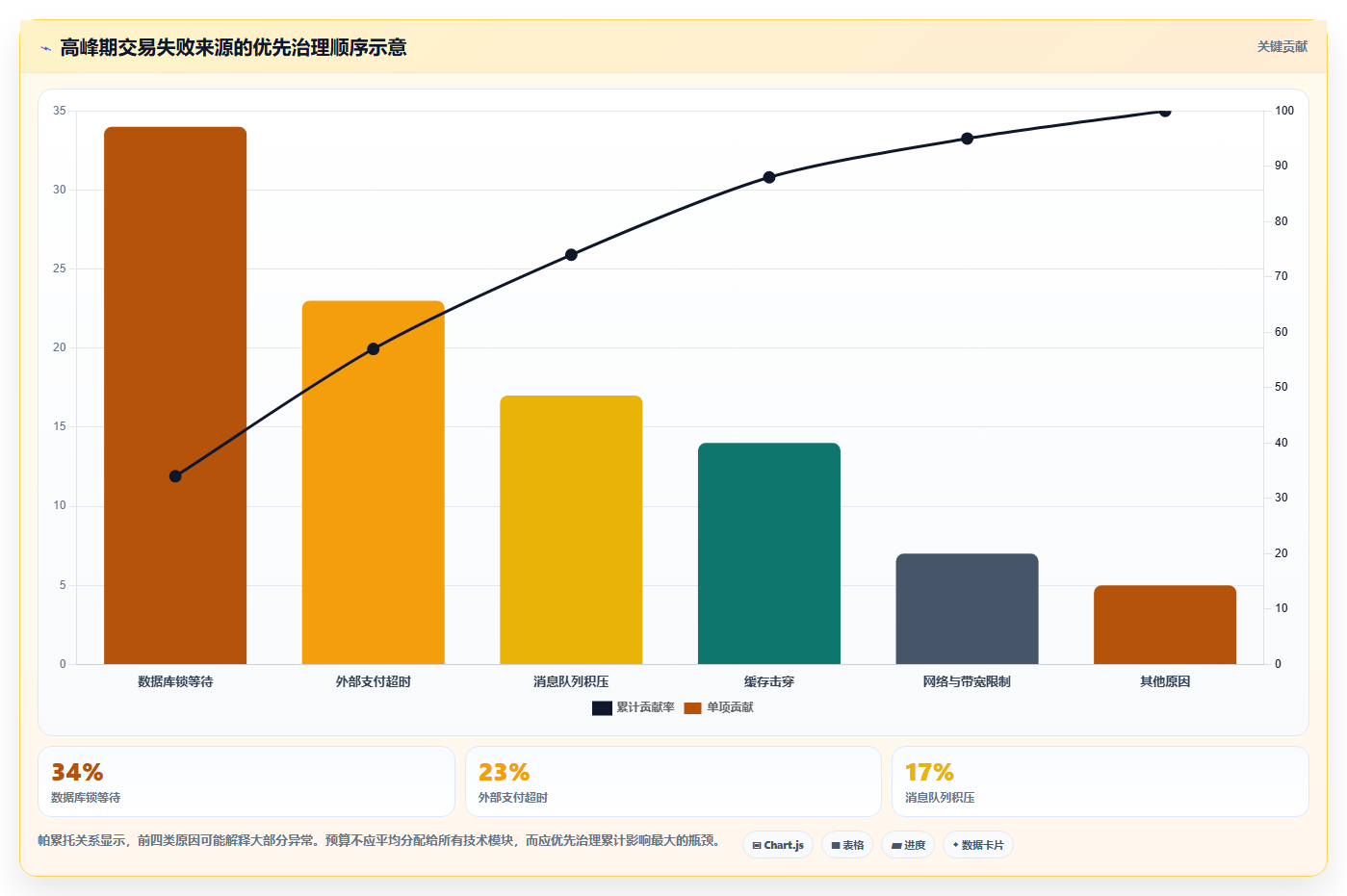This screenshot has height=896, width=1347.
Task: Click the cumulative line point above 数据库锁等待
Action: coord(175,476)
